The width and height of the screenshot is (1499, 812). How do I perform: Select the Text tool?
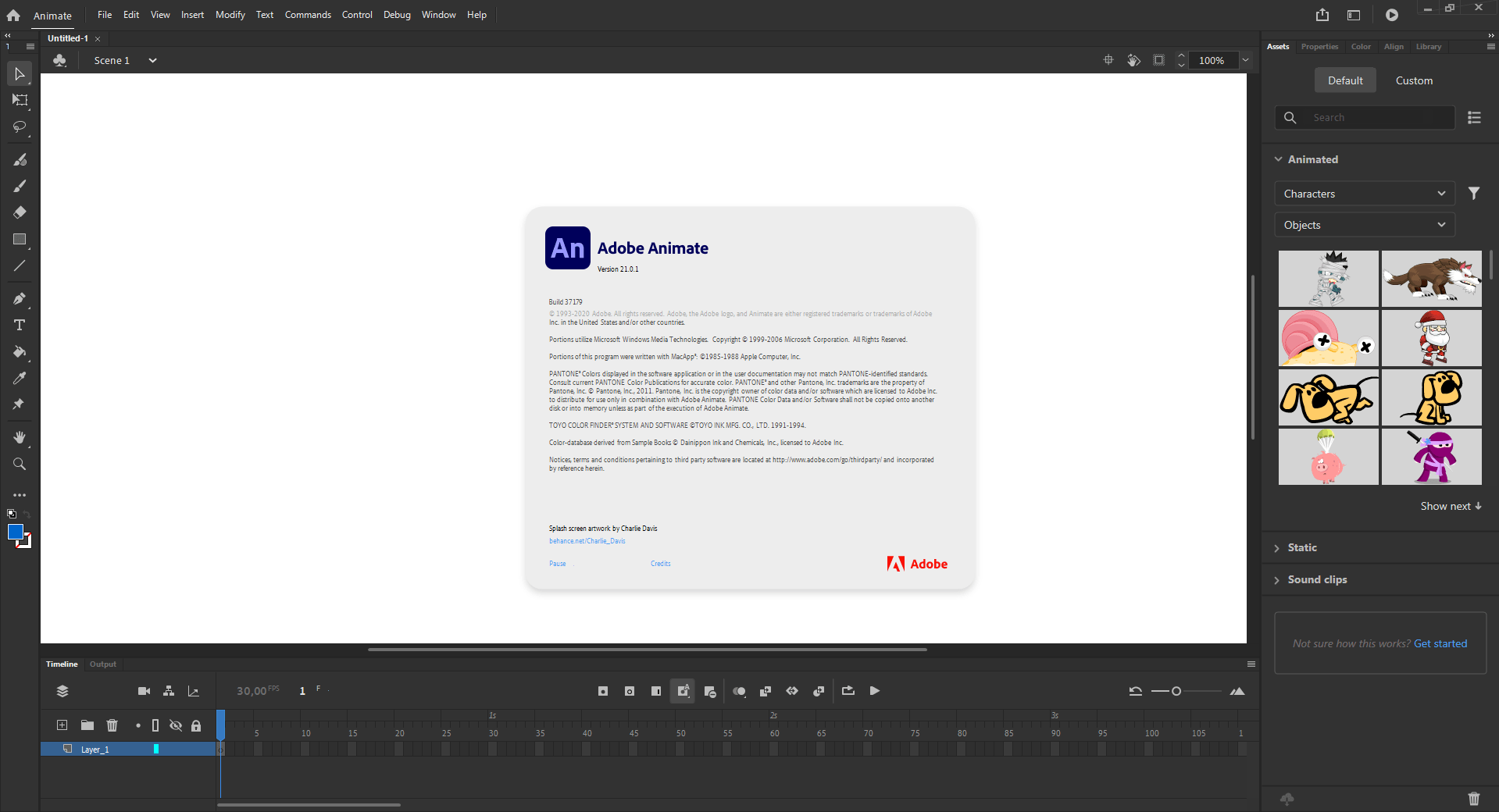coord(20,325)
